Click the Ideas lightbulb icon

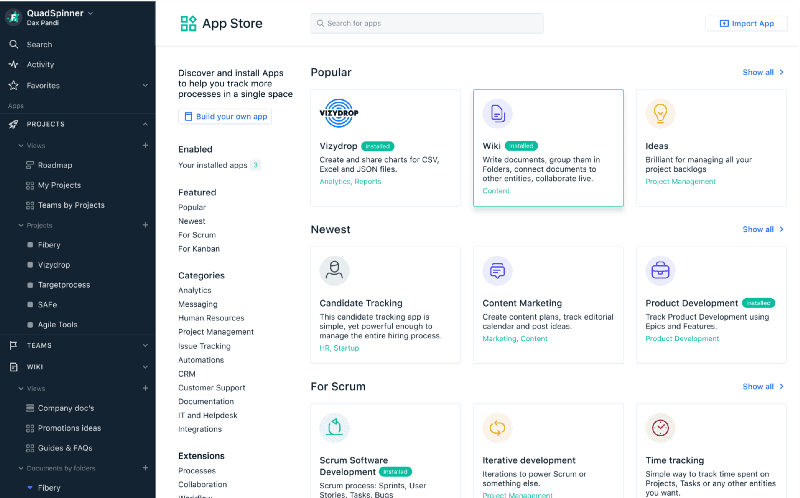(x=660, y=114)
